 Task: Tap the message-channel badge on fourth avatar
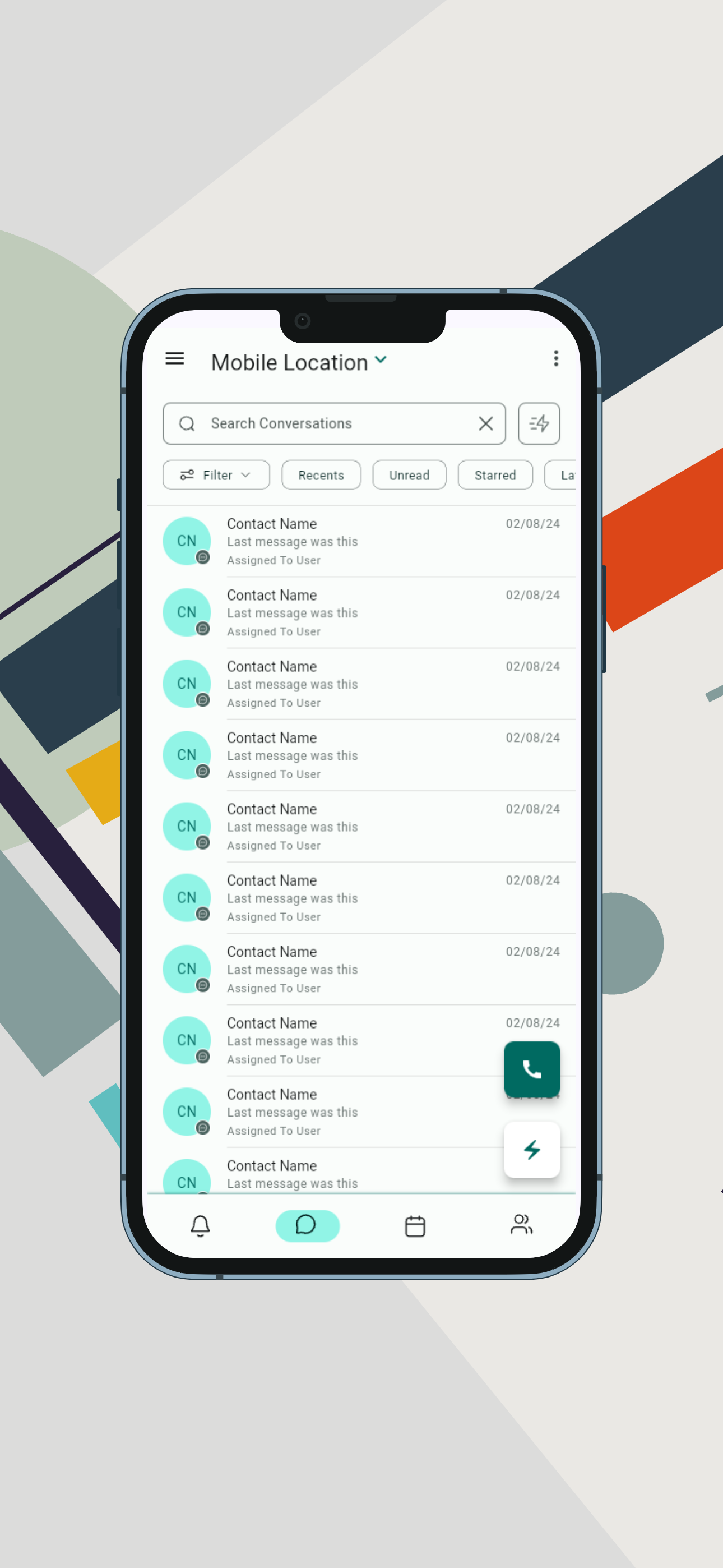(x=203, y=771)
